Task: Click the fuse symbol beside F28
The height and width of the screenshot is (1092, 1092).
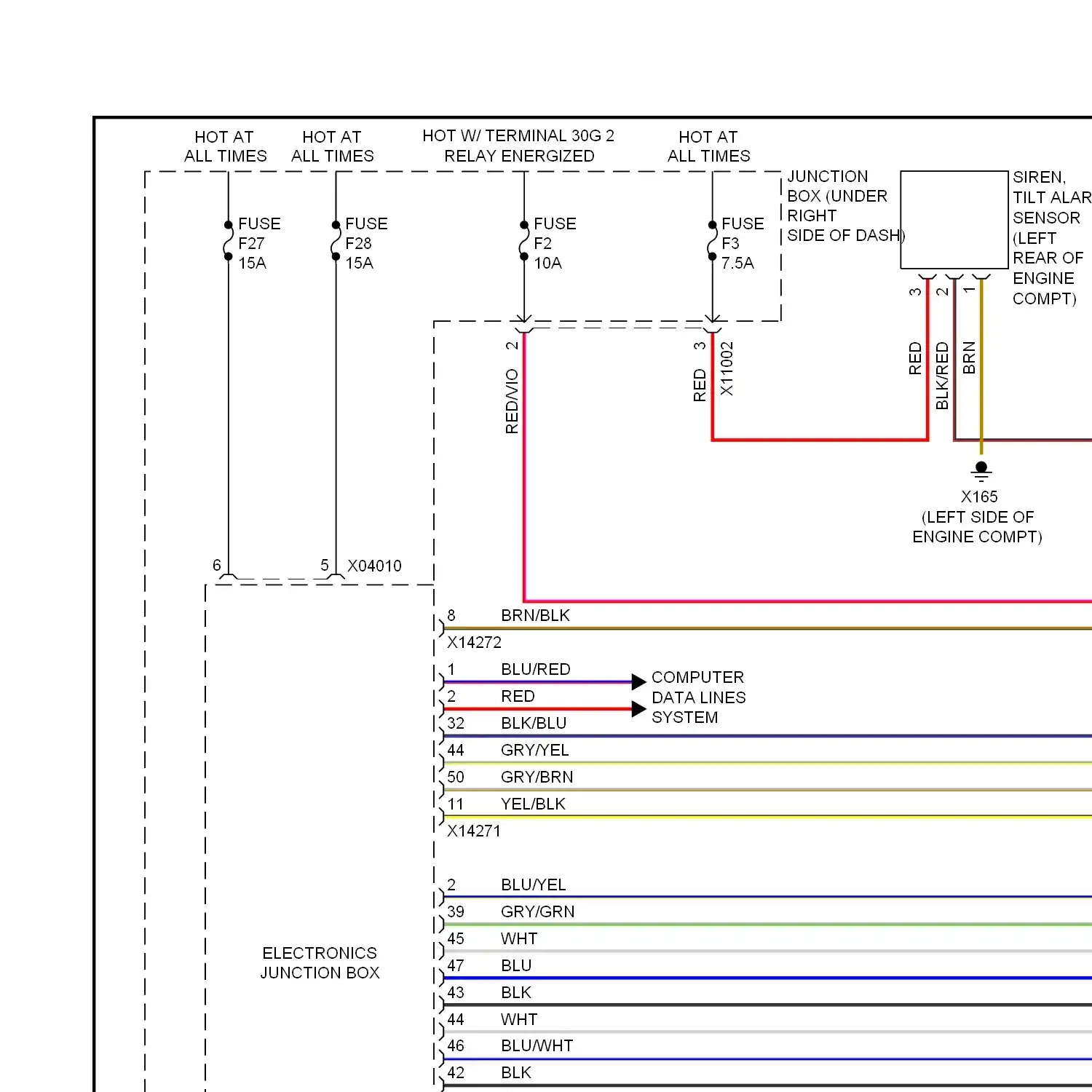Action: click(x=336, y=240)
